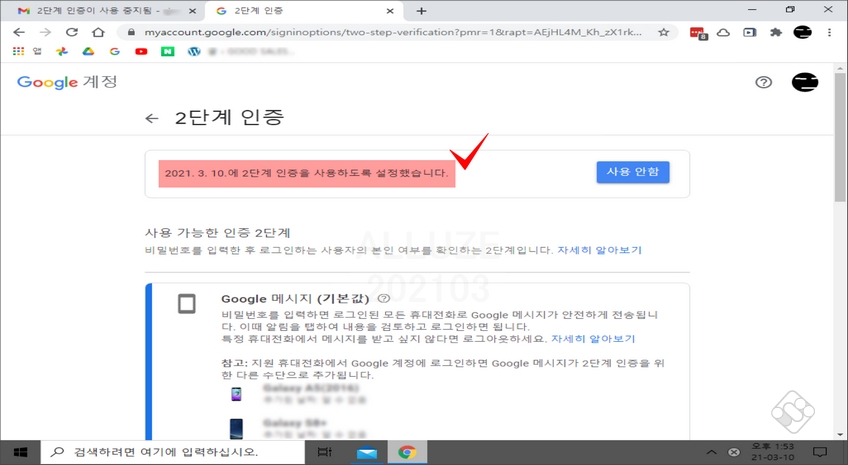Image resolution: width=848 pixels, height=465 pixels.
Task: Open the browser home page icon
Action: click(98, 32)
